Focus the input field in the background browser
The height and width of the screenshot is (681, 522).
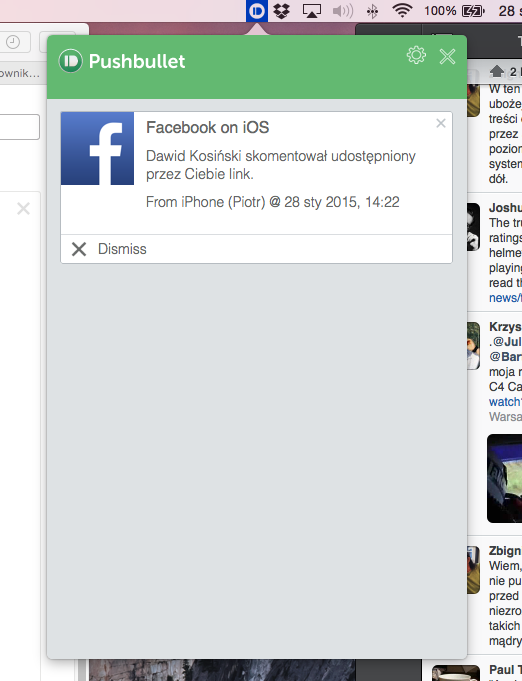[20, 127]
